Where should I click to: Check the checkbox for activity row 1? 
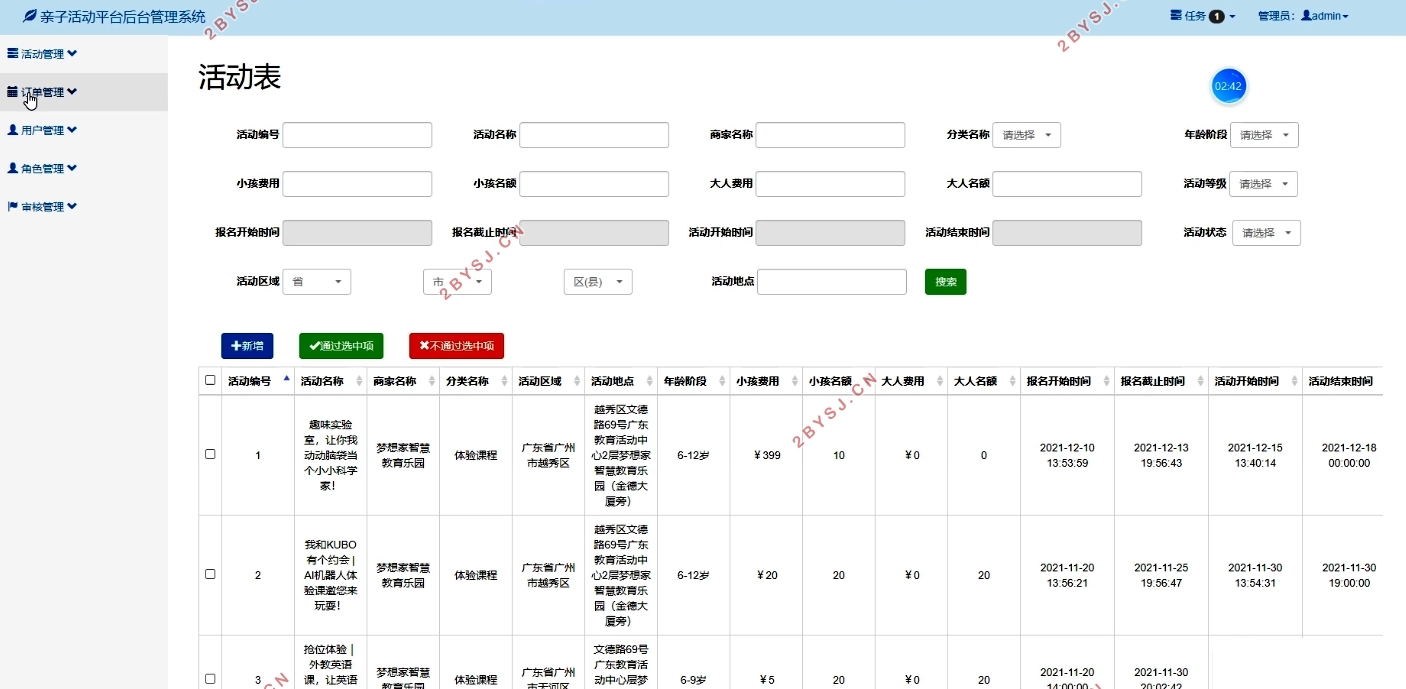click(210, 454)
